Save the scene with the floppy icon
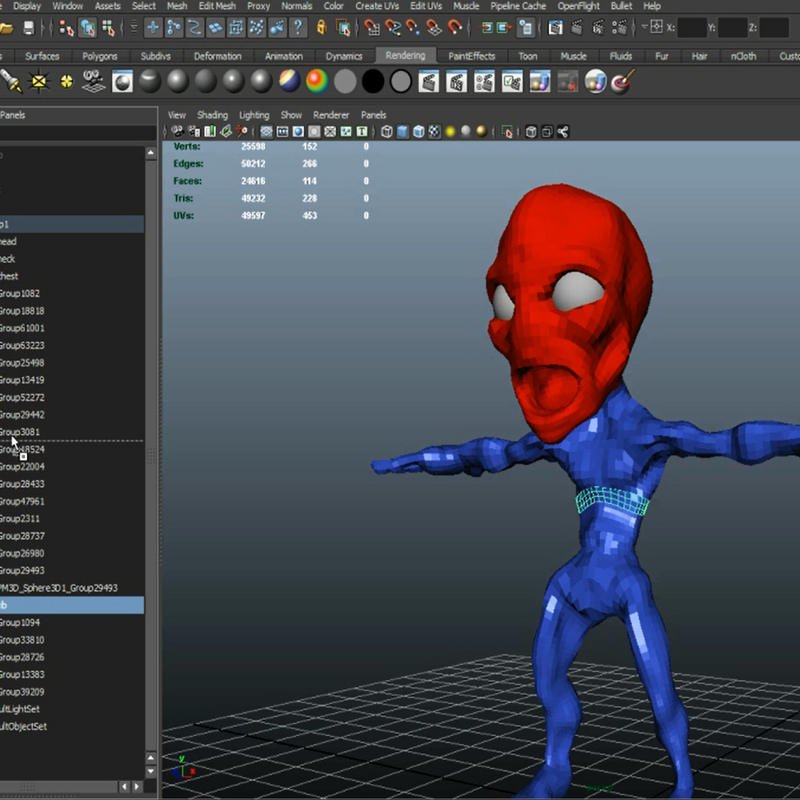This screenshot has height=800, width=800. pyautogui.click(x=29, y=28)
